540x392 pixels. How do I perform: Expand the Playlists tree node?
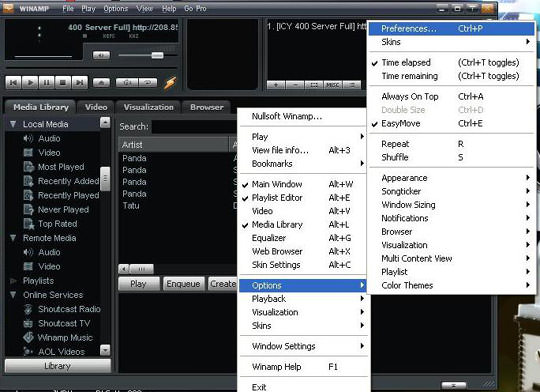pyautogui.click(x=13, y=281)
